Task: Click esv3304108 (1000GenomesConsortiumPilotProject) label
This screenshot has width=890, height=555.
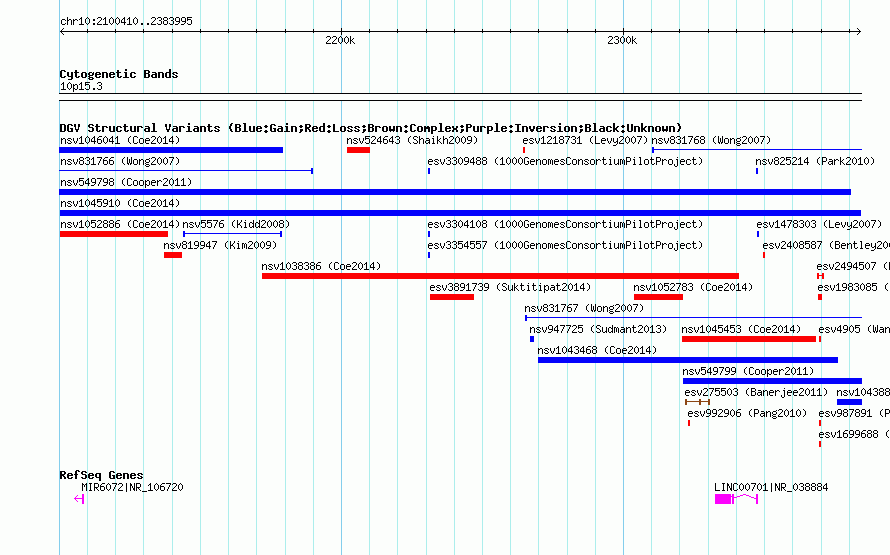Action: (565, 224)
